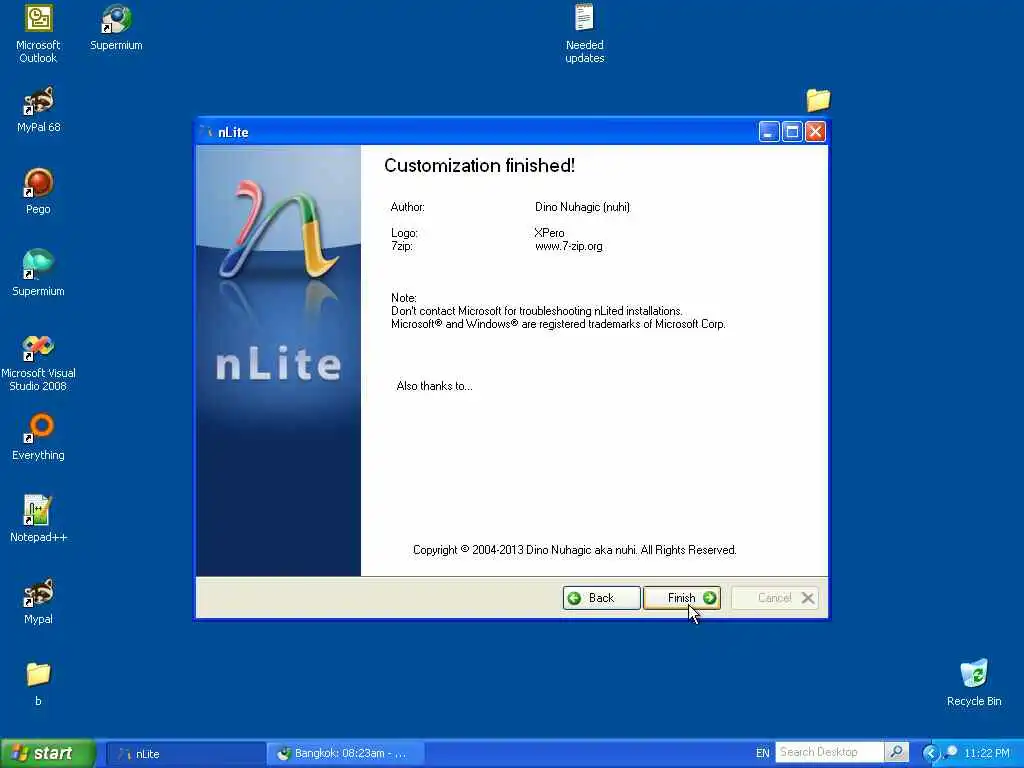Click the desktop search magnifier button
Viewport: 1024px width, 768px height.
[897, 752]
